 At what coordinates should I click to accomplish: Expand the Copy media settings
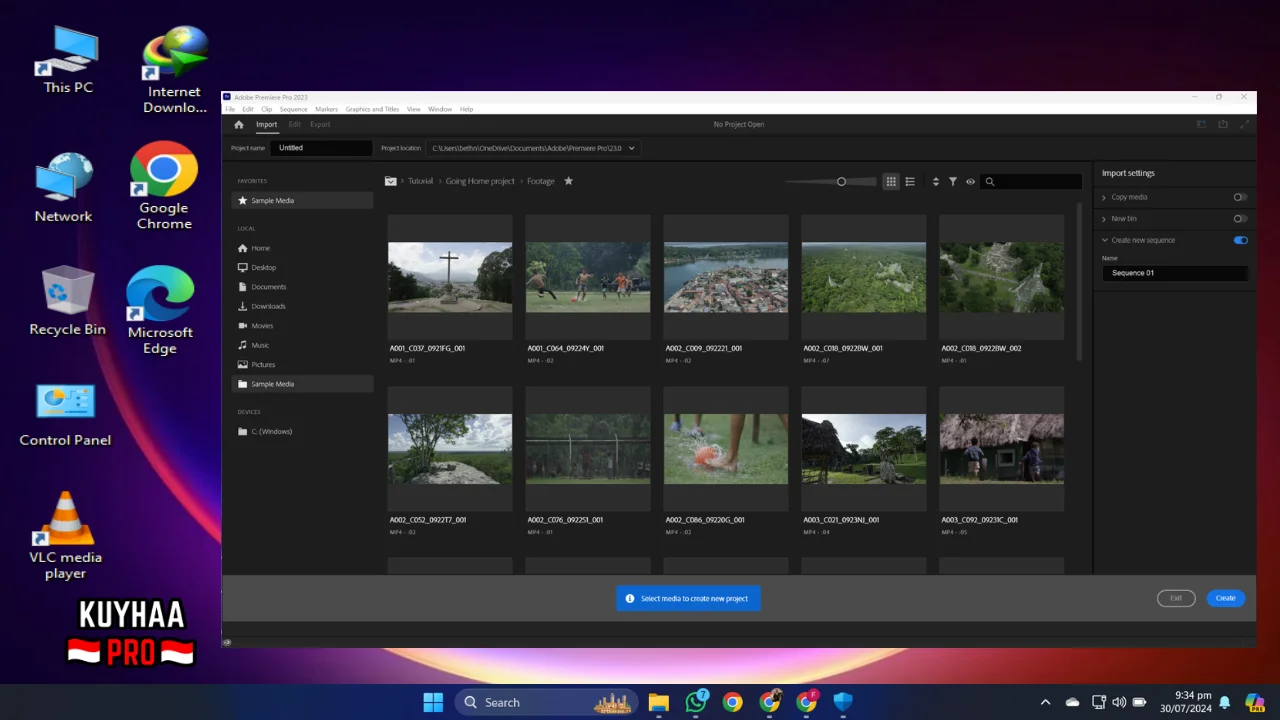click(1105, 197)
